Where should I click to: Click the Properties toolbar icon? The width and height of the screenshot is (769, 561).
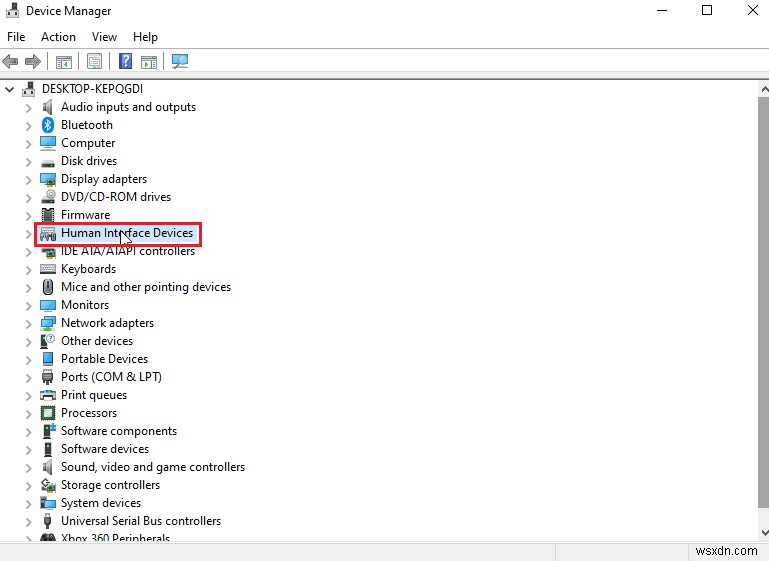pyautogui.click(x=94, y=61)
